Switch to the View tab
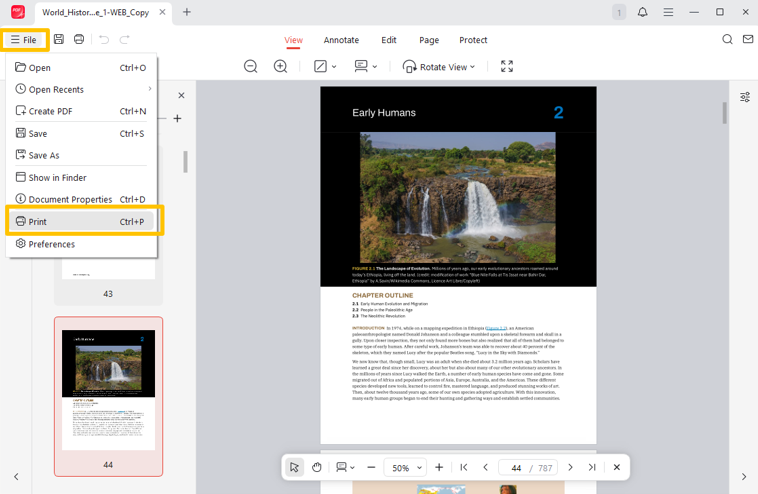 pyautogui.click(x=293, y=40)
